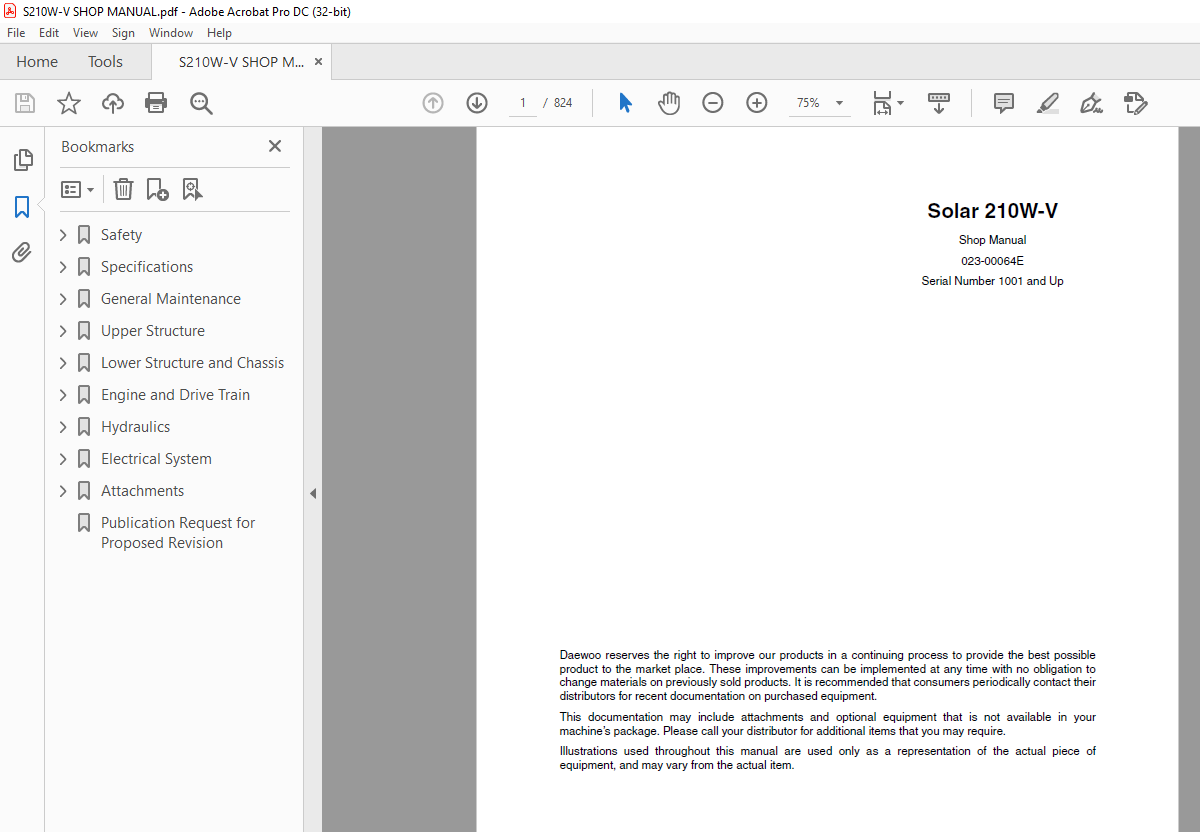Viewport: 1200px width, 832px height.
Task: Open the Sign menu
Action: point(124,33)
